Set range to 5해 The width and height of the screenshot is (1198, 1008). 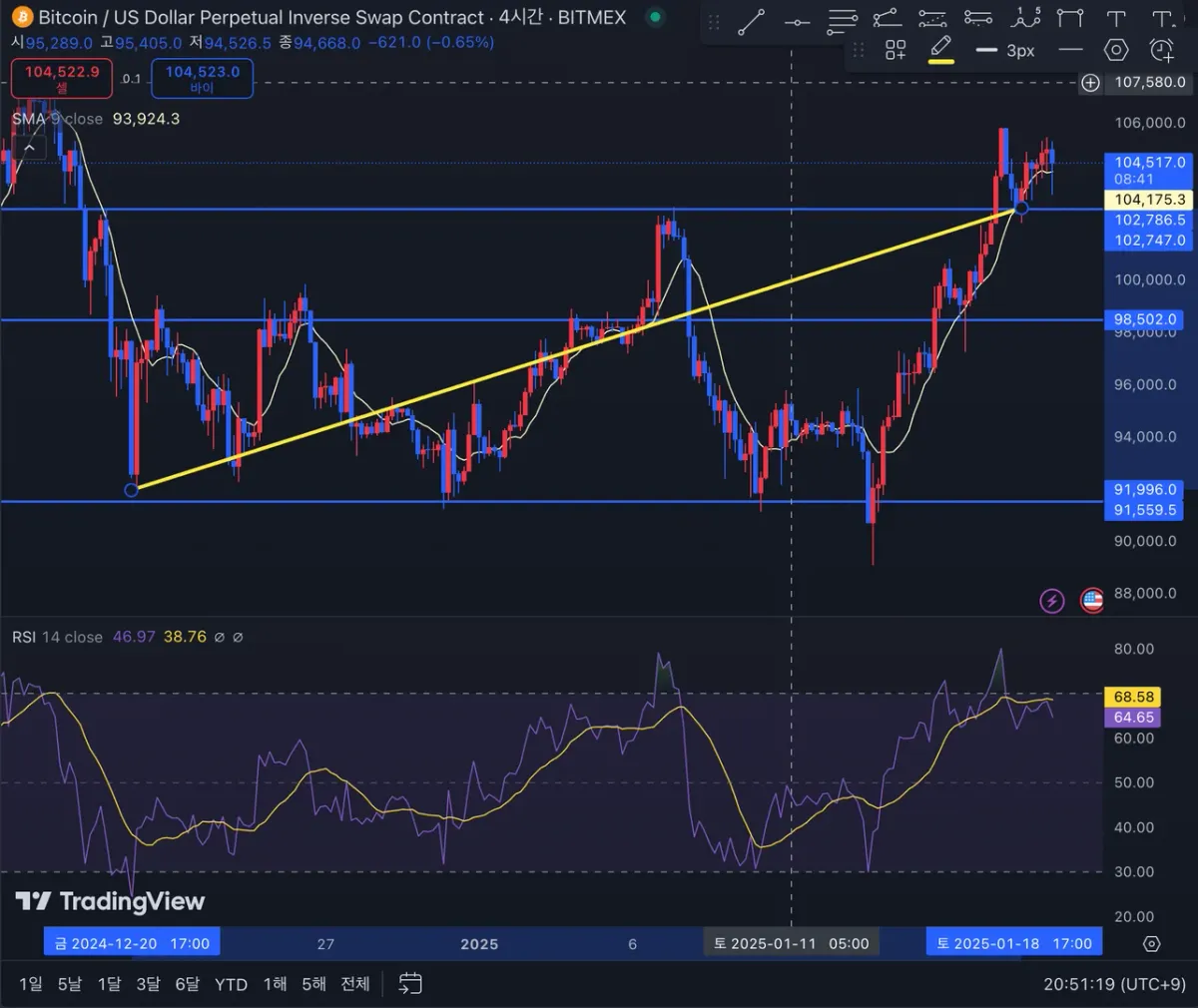pos(313,984)
